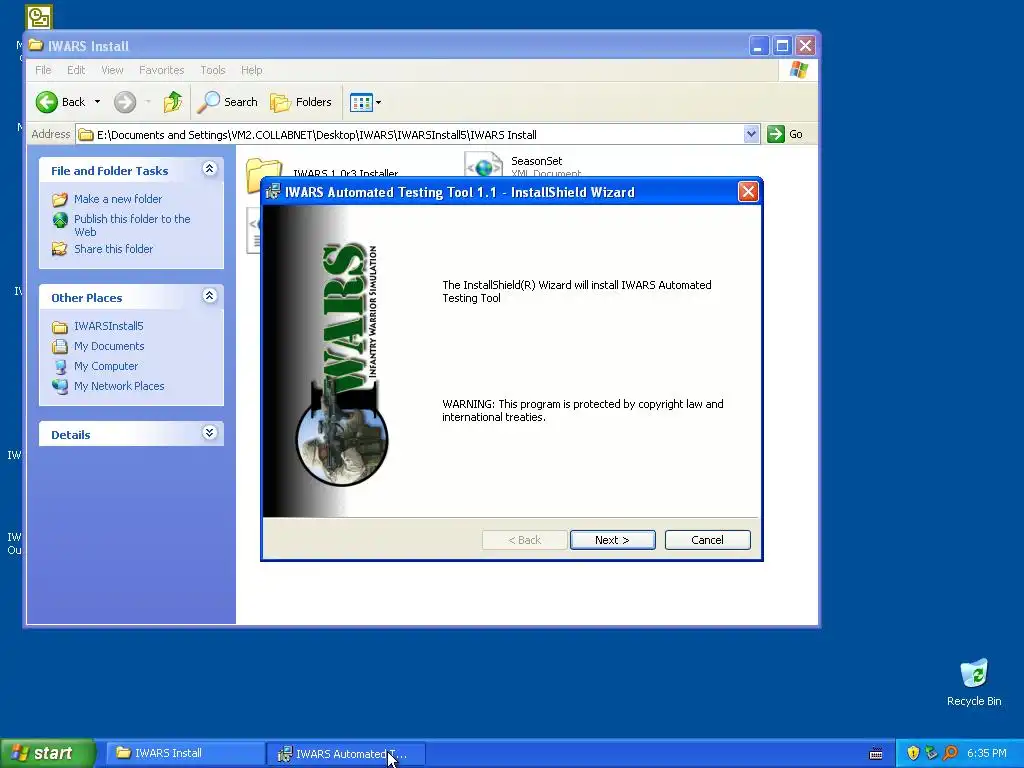Open the Tools menu

(212, 70)
